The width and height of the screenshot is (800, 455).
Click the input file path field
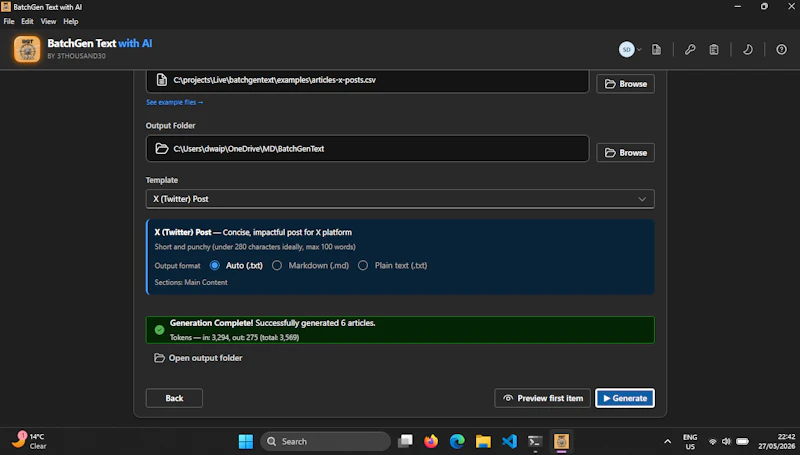click(367, 80)
